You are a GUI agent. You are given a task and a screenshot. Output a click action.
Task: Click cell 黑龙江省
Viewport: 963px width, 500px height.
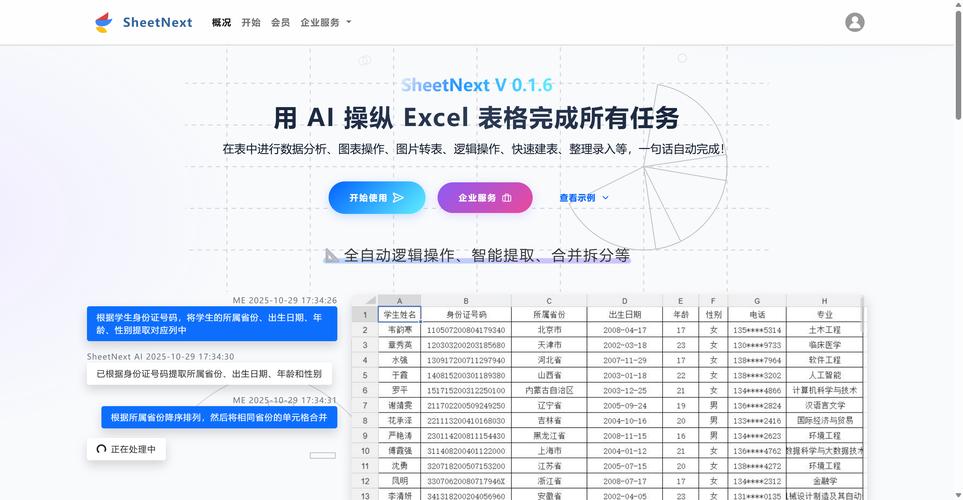[549, 436]
